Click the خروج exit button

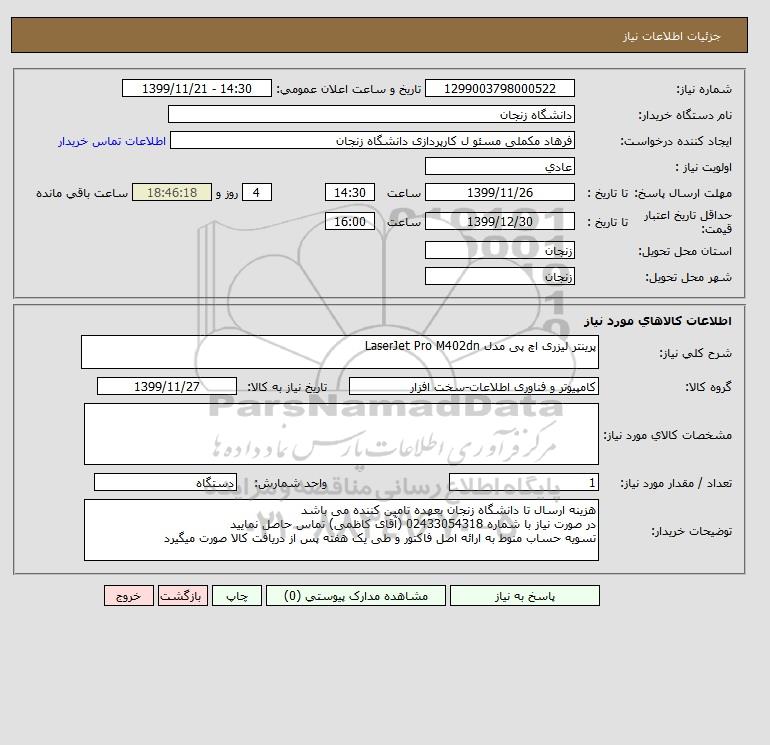(129, 596)
